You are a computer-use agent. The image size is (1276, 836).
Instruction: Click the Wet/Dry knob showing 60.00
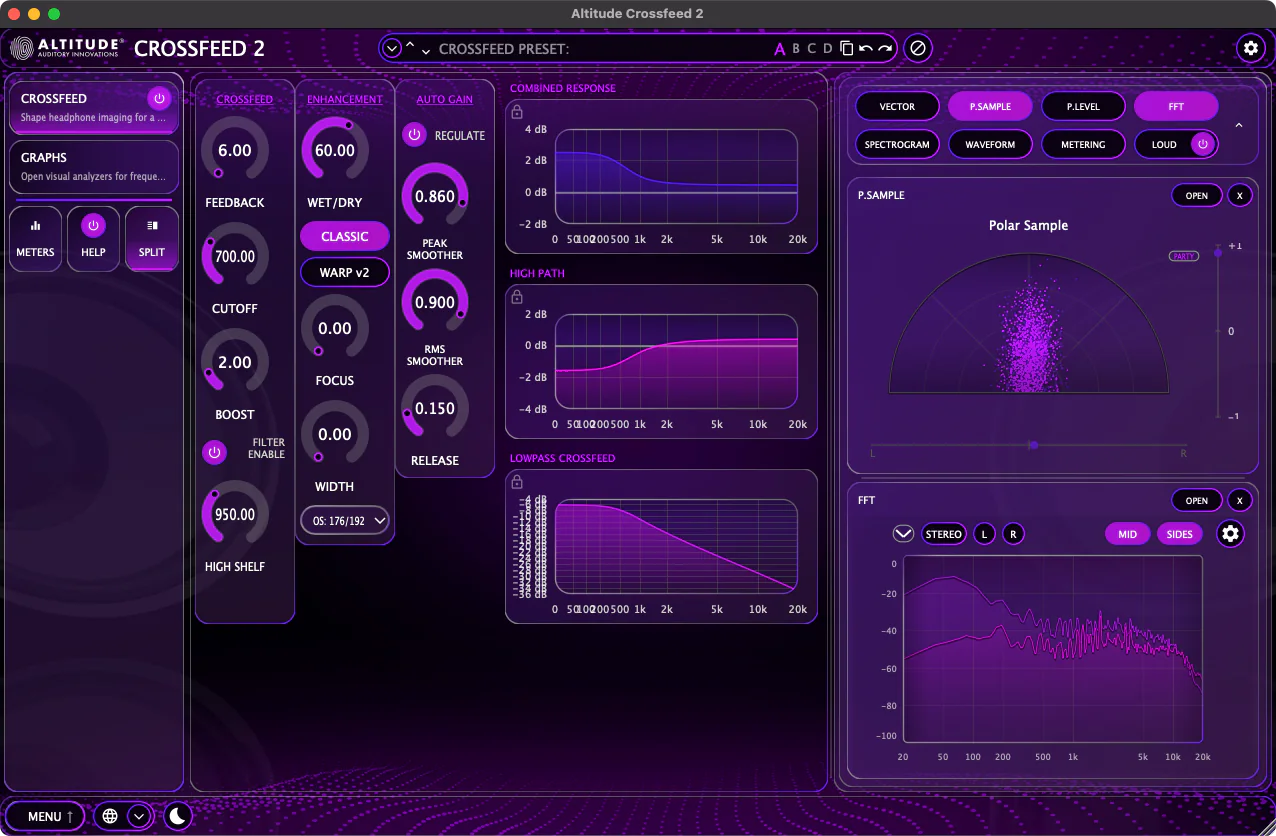(335, 150)
